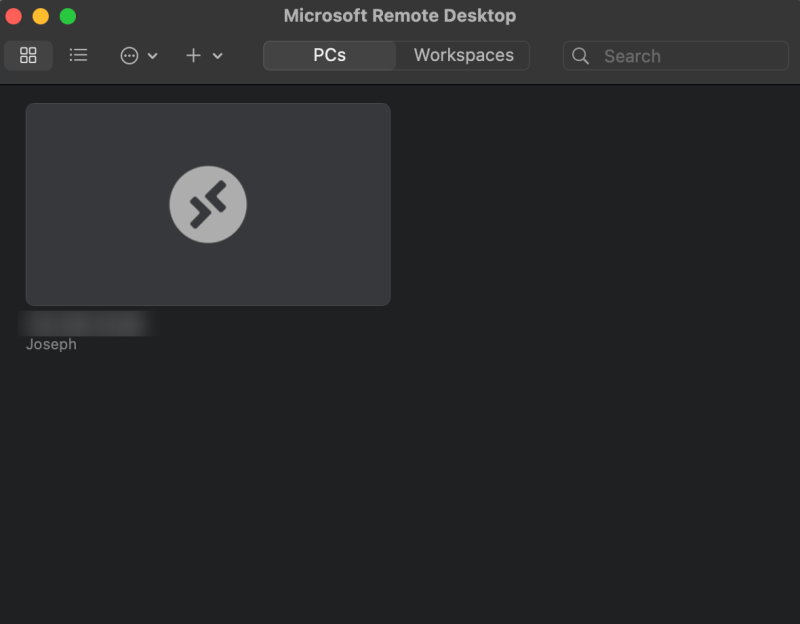Open the Workspaces tab

pos(461,55)
